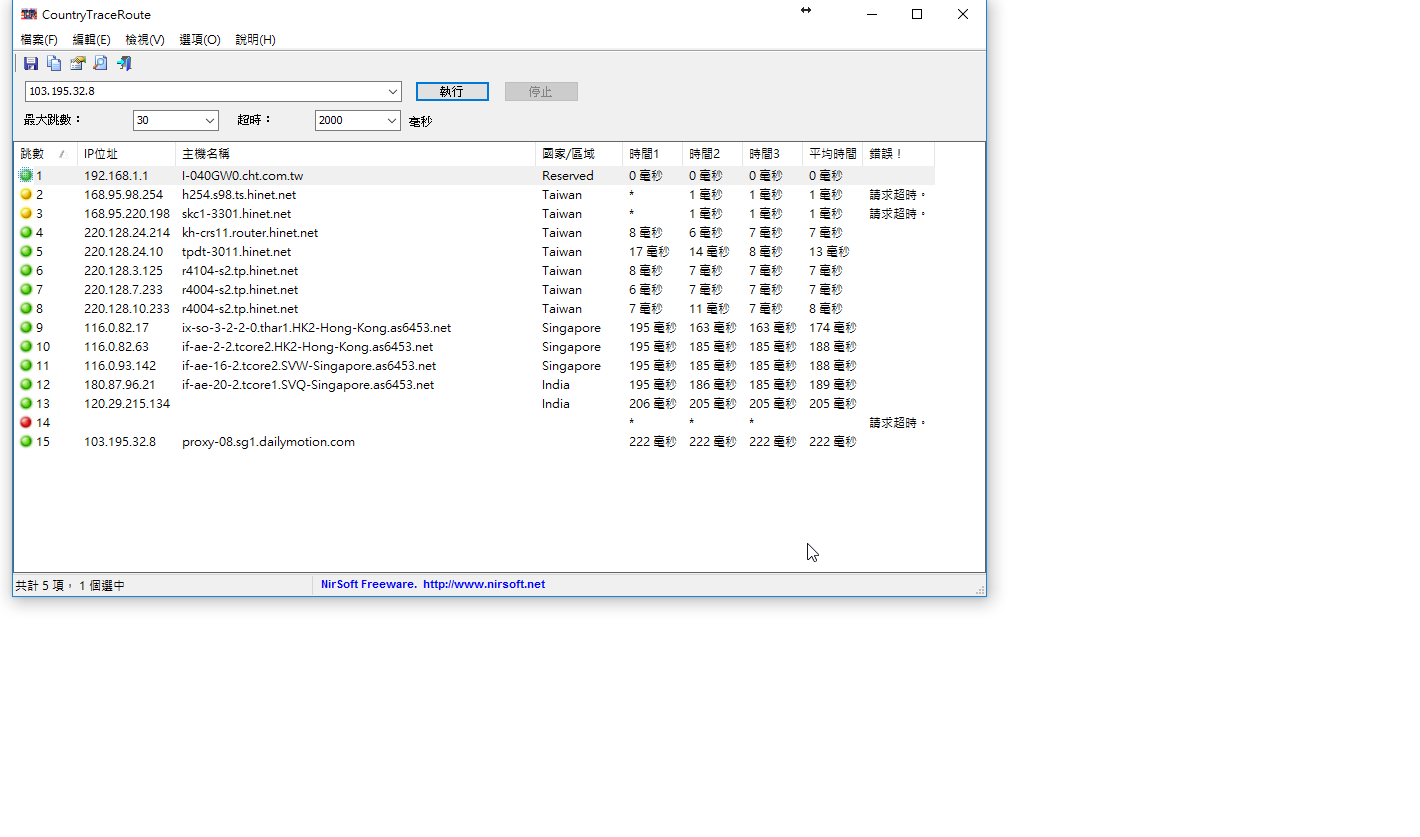1420x837 pixels.
Task: Click the yellow status dot of hop 2
Action: click(26, 195)
